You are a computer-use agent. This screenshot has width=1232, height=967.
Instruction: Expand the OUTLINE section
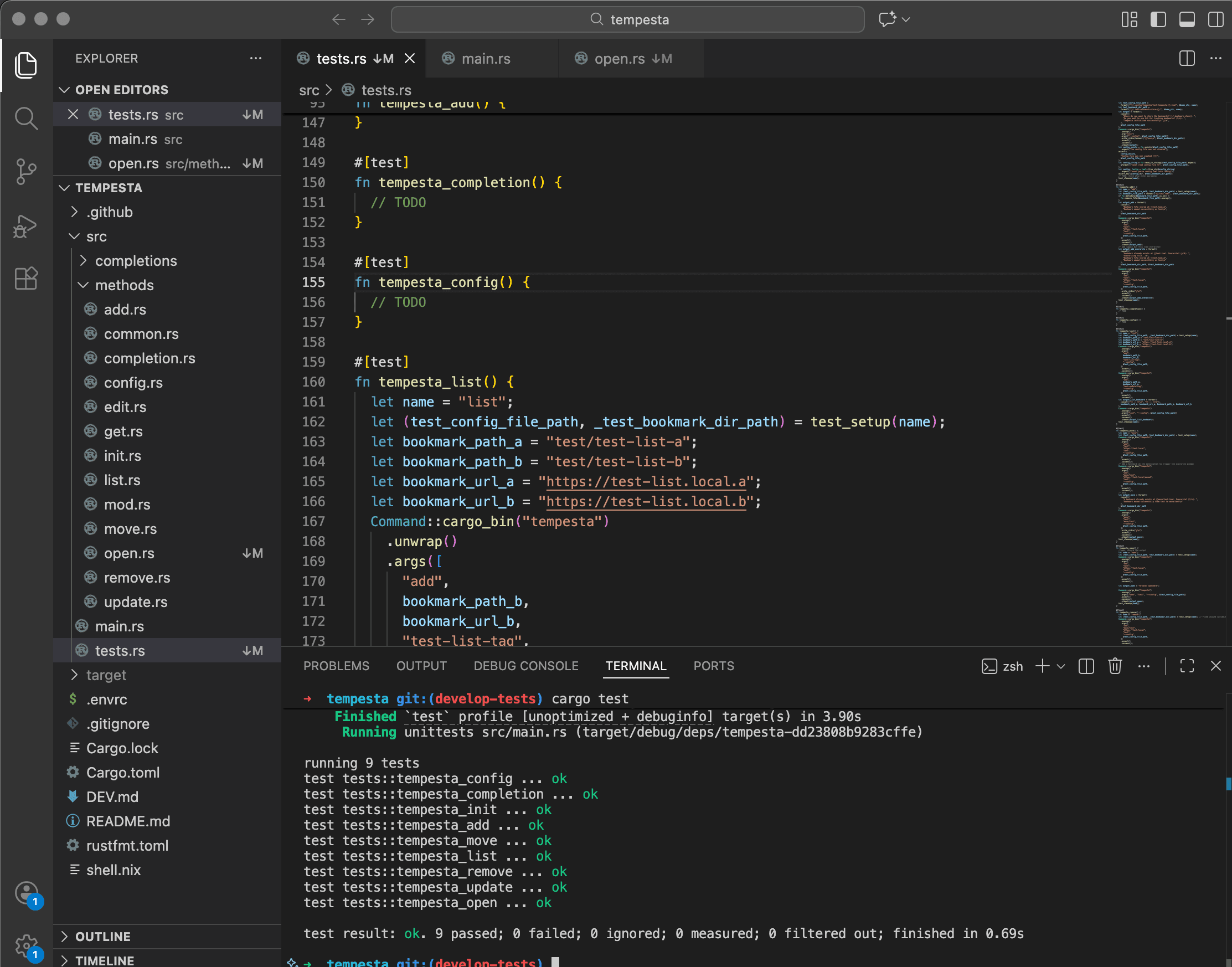(103, 936)
